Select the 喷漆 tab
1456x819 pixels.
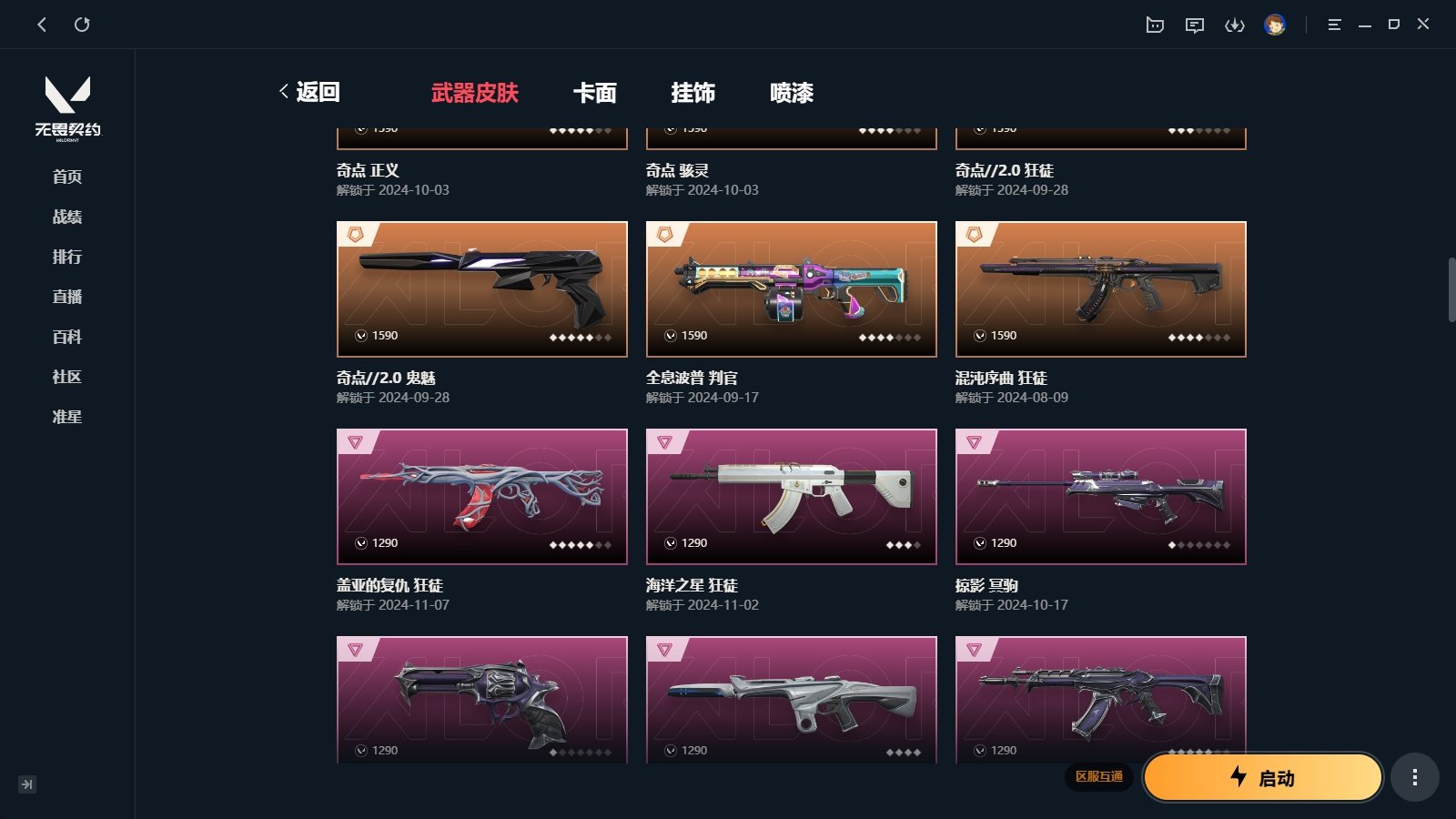(x=792, y=93)
